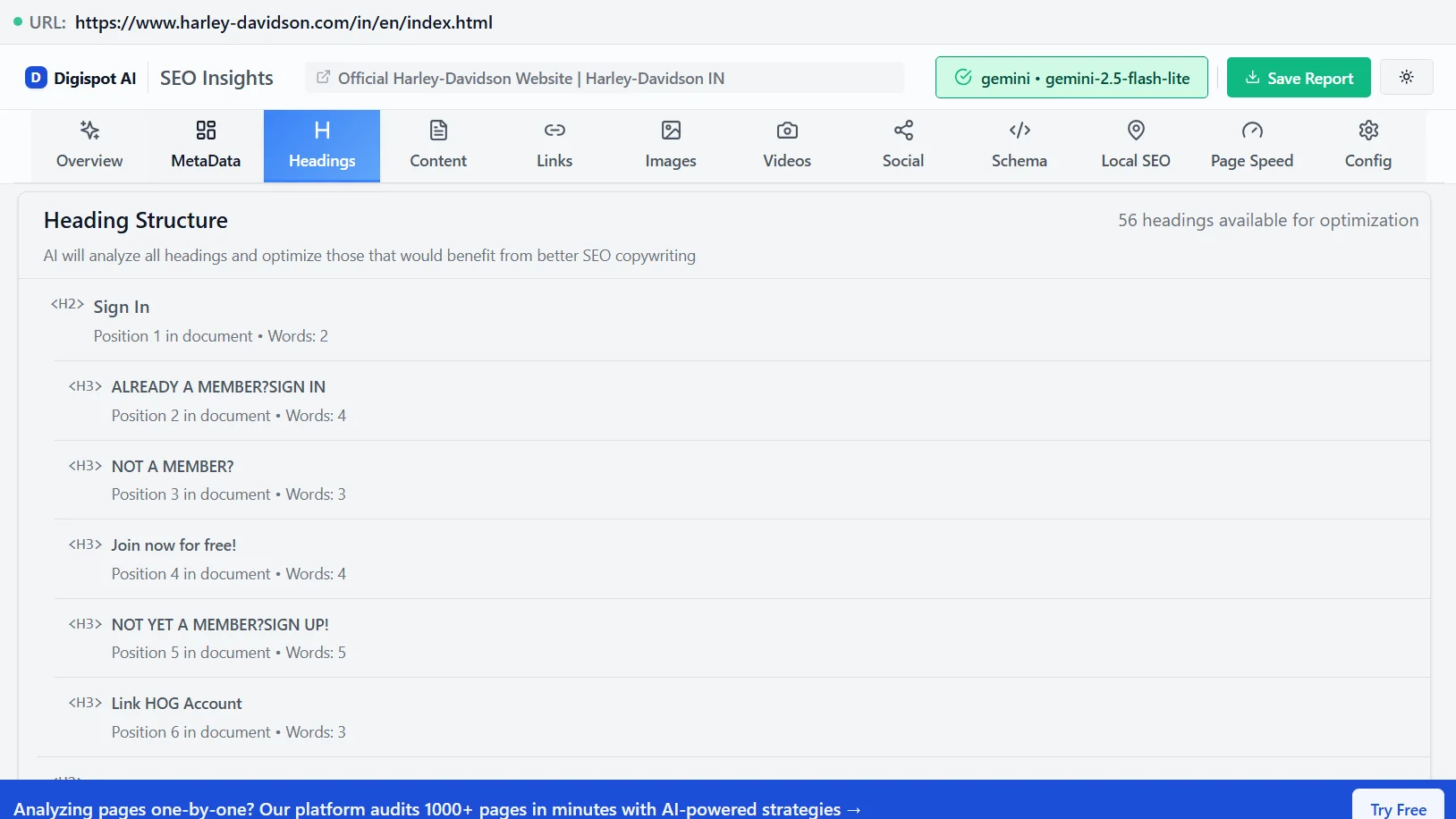The width and height of the screenshot is (1456, 819).
Task: Click the 'Join now for free!' heading
Action: coord(174,545)
